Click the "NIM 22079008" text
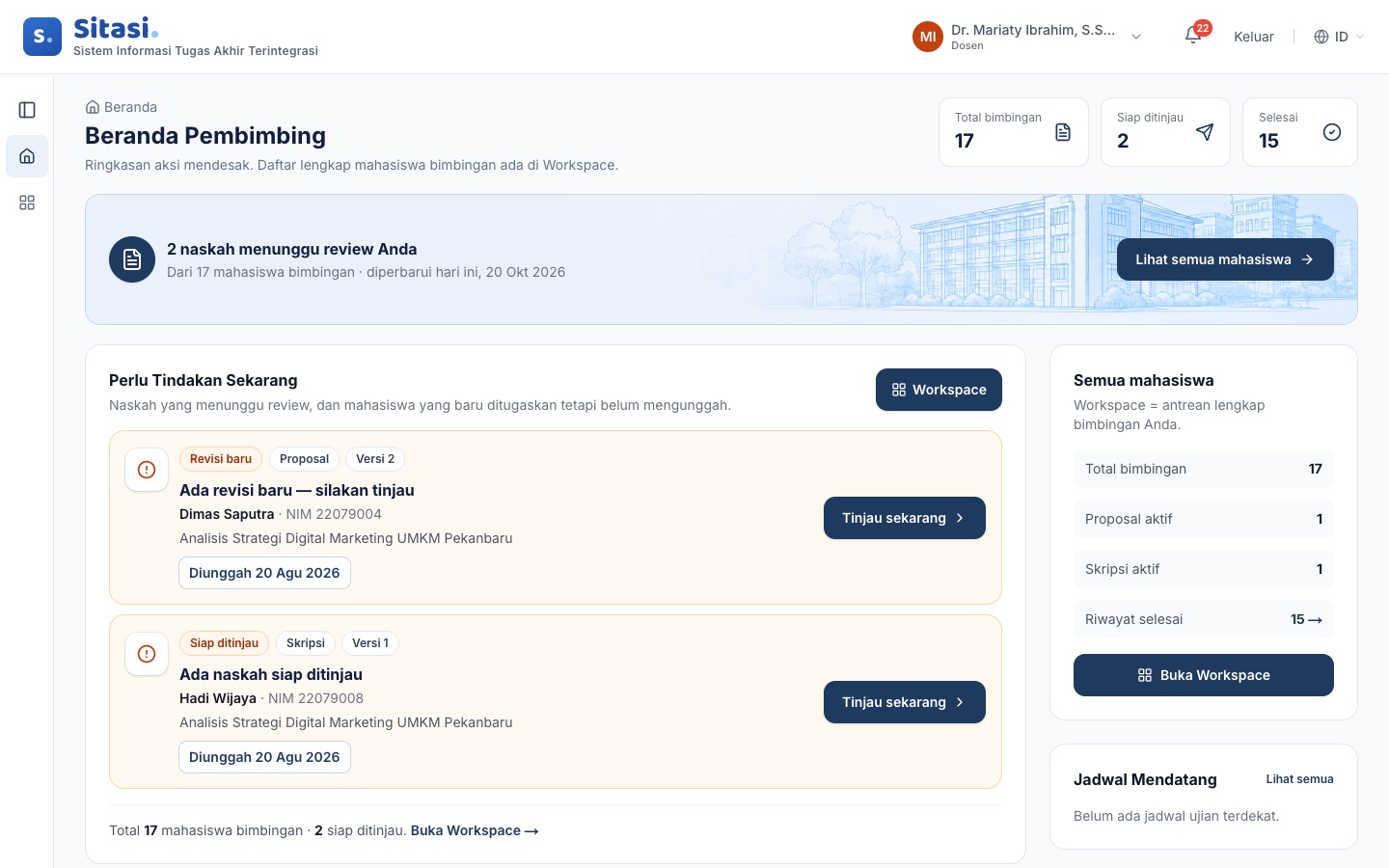 (315, 698)
